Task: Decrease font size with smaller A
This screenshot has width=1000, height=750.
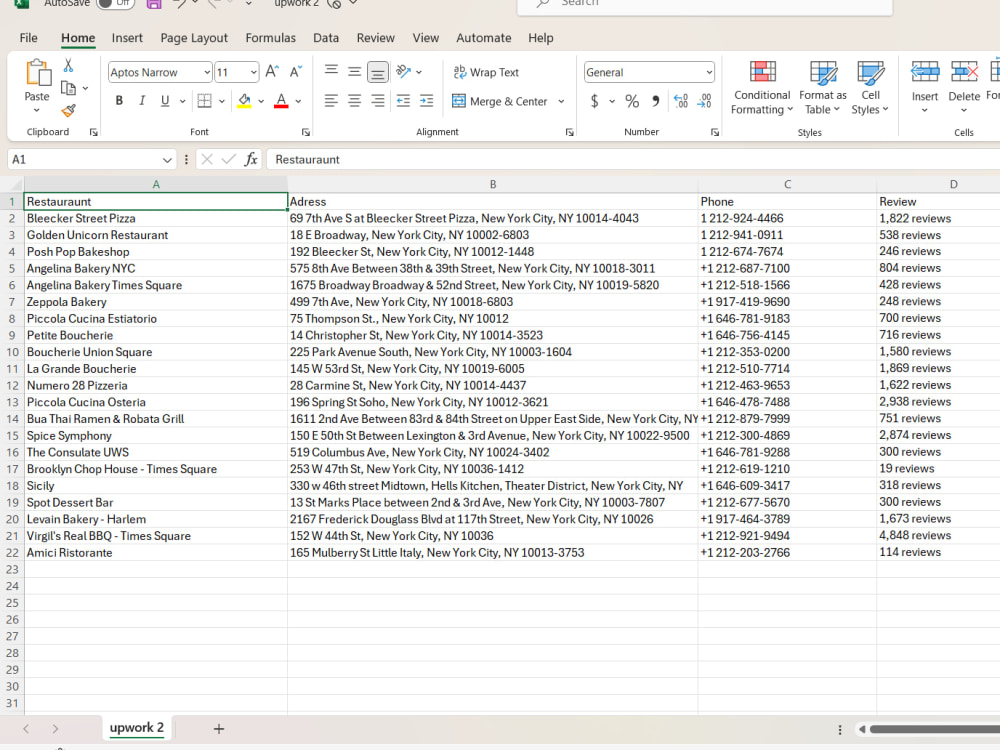Action: tap(295, 71)
